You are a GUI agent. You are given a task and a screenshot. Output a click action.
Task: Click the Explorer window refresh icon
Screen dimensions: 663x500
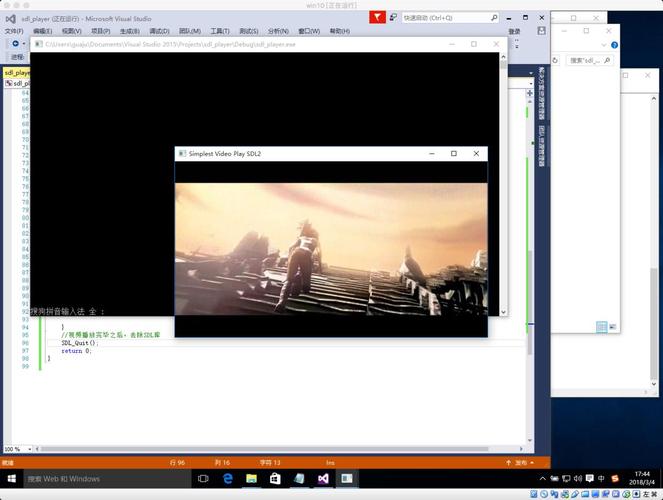555,60
